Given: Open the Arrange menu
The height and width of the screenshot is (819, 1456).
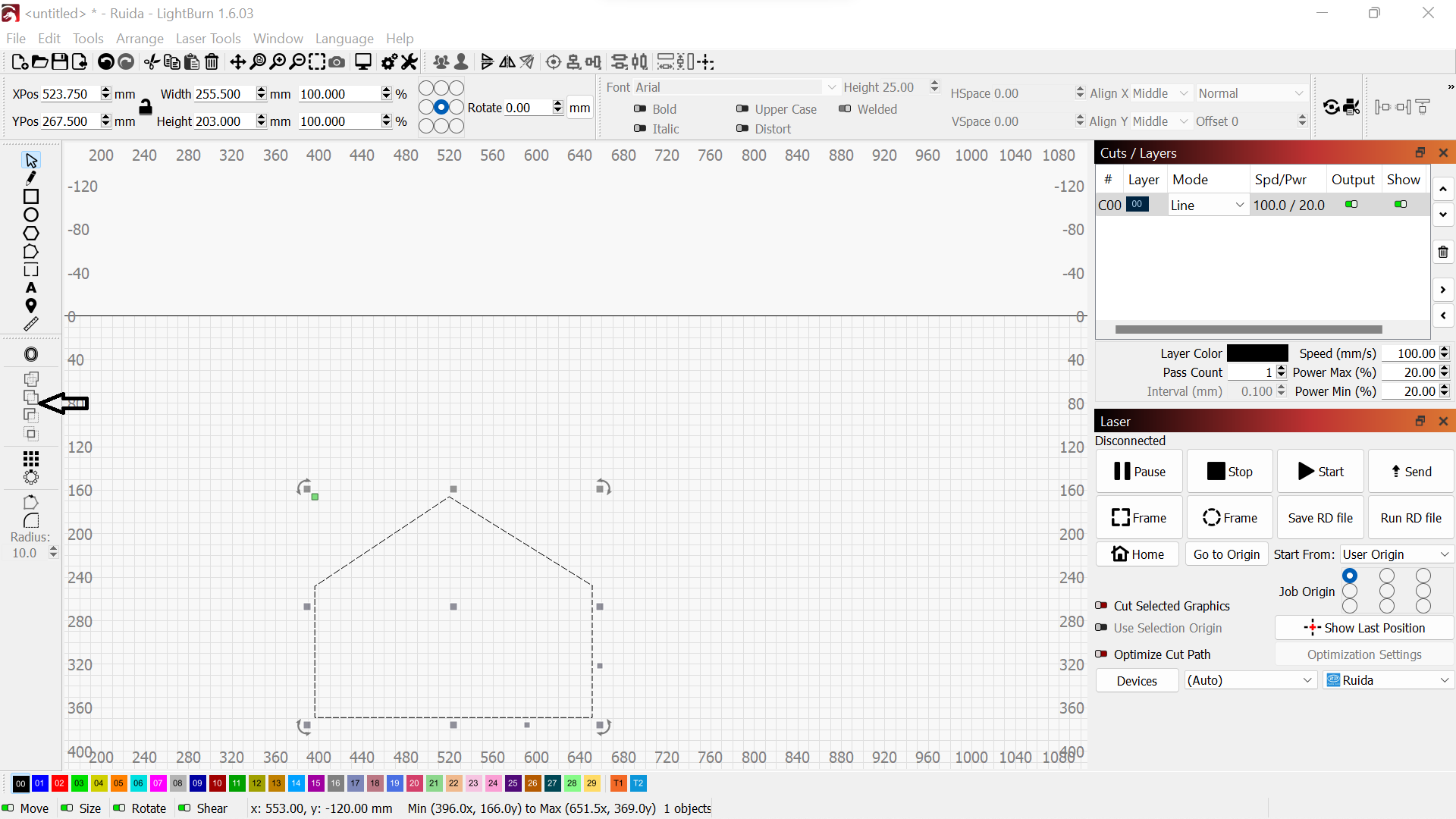Looking at the screenshot, I should 140,38.
